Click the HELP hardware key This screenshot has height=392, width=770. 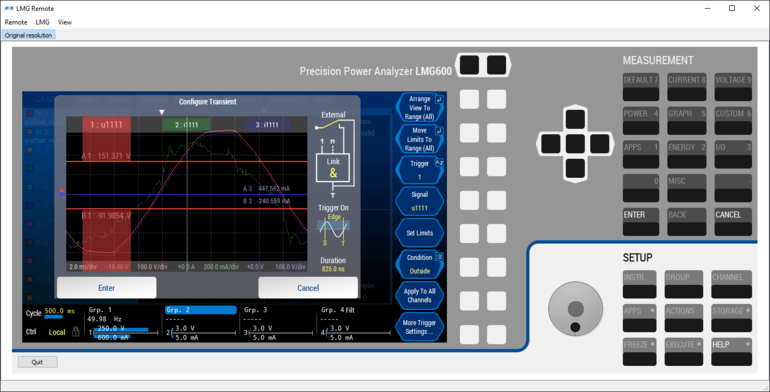point(731,352)
